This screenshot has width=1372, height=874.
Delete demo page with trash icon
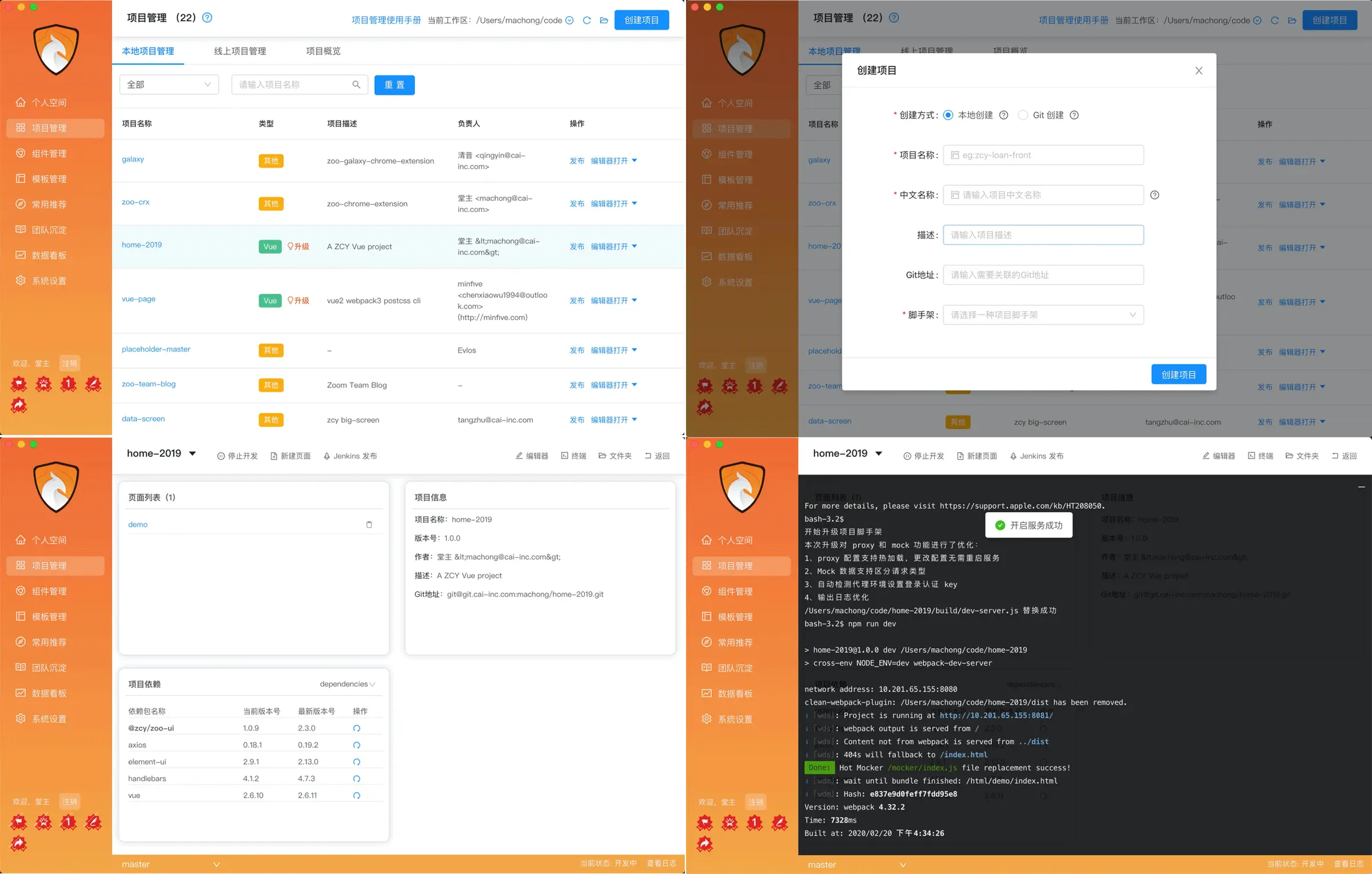tap(369, 525)
